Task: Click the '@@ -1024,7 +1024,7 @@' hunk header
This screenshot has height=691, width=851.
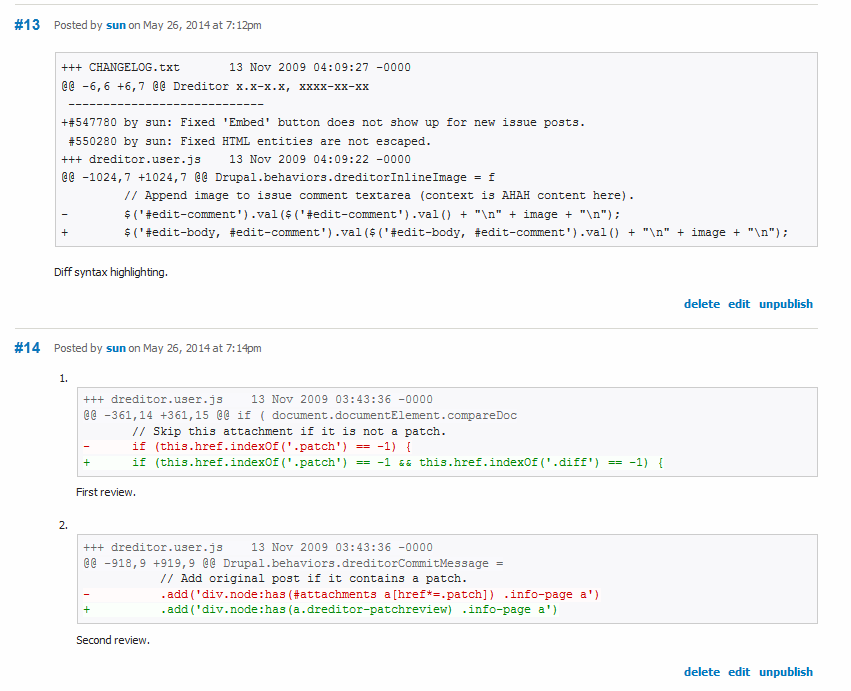Action: [x=278, y=177]
